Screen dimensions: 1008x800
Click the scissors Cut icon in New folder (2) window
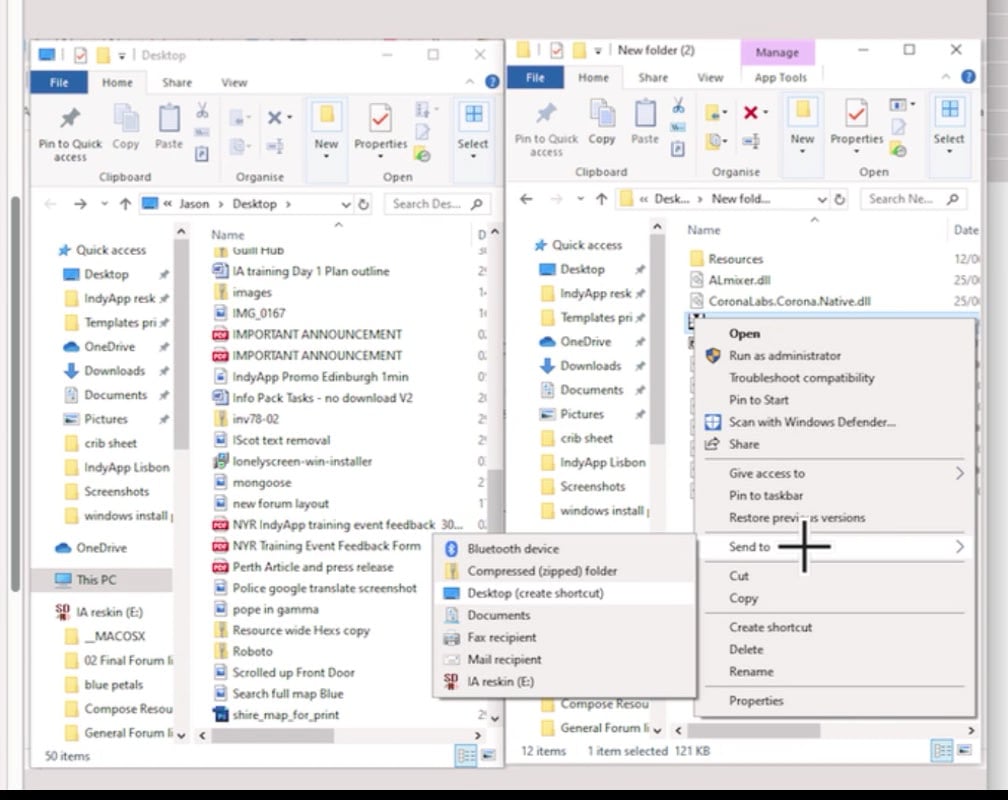(x=678, y=105)
